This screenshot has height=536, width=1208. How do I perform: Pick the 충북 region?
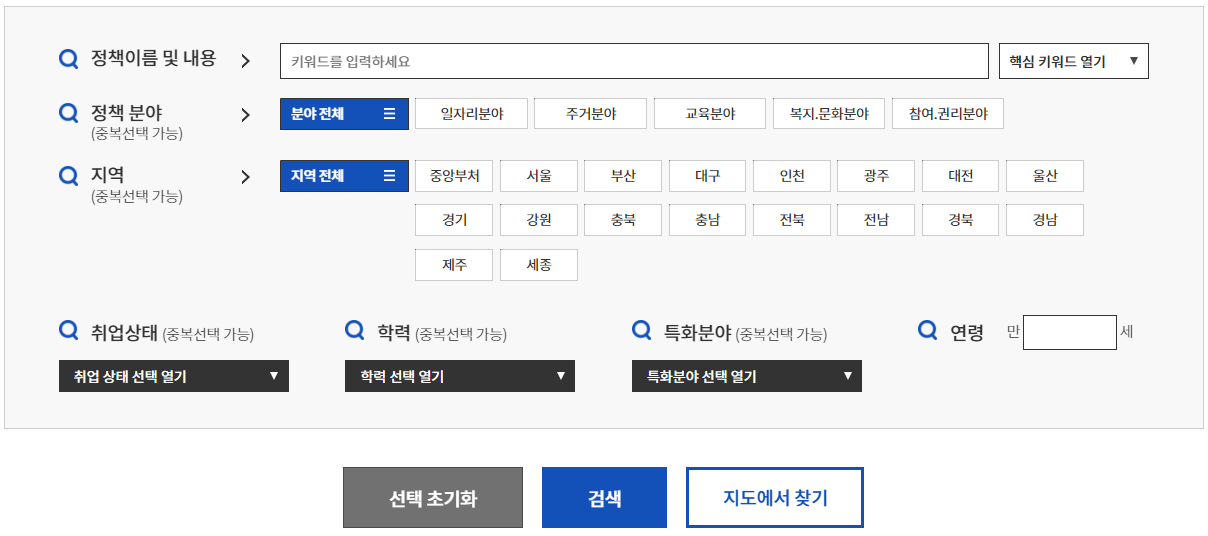(x=623, y=220)
